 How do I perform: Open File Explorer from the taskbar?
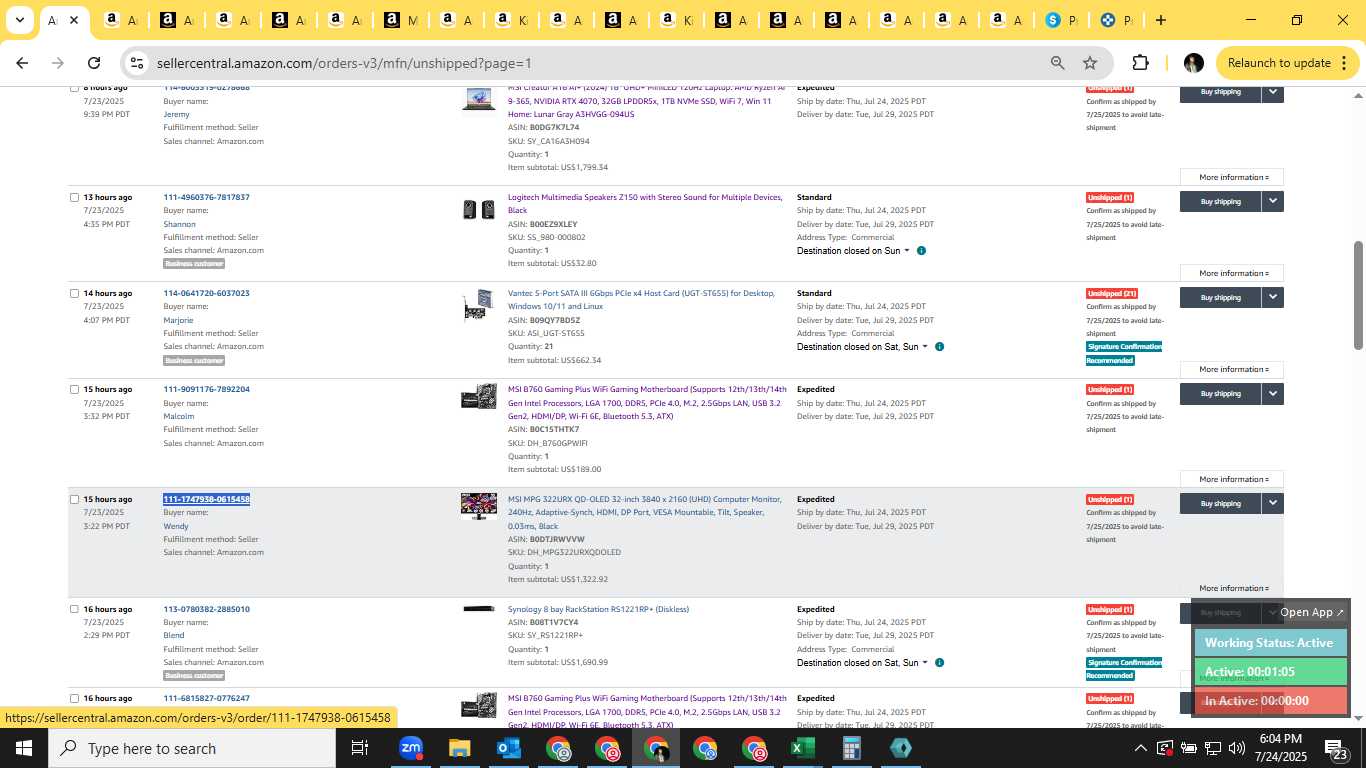(459, 748)
